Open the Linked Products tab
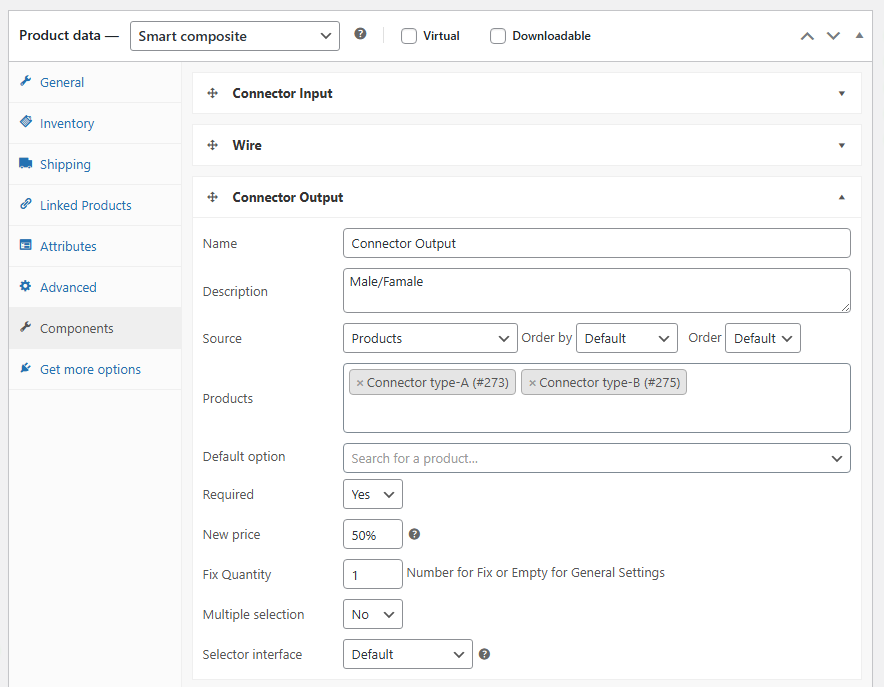 tap(85, 205)
